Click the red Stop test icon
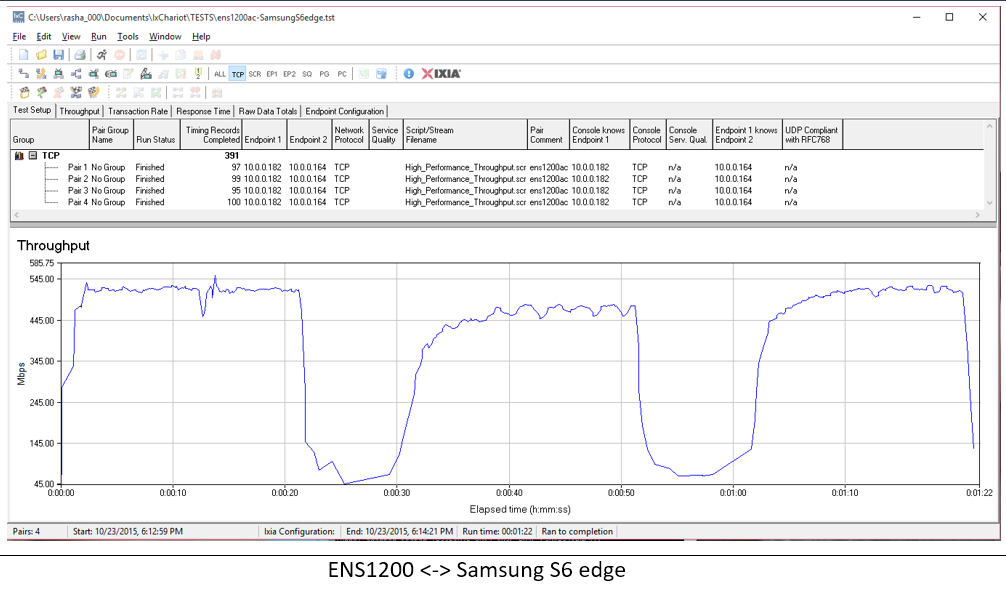 click(119, 55)
